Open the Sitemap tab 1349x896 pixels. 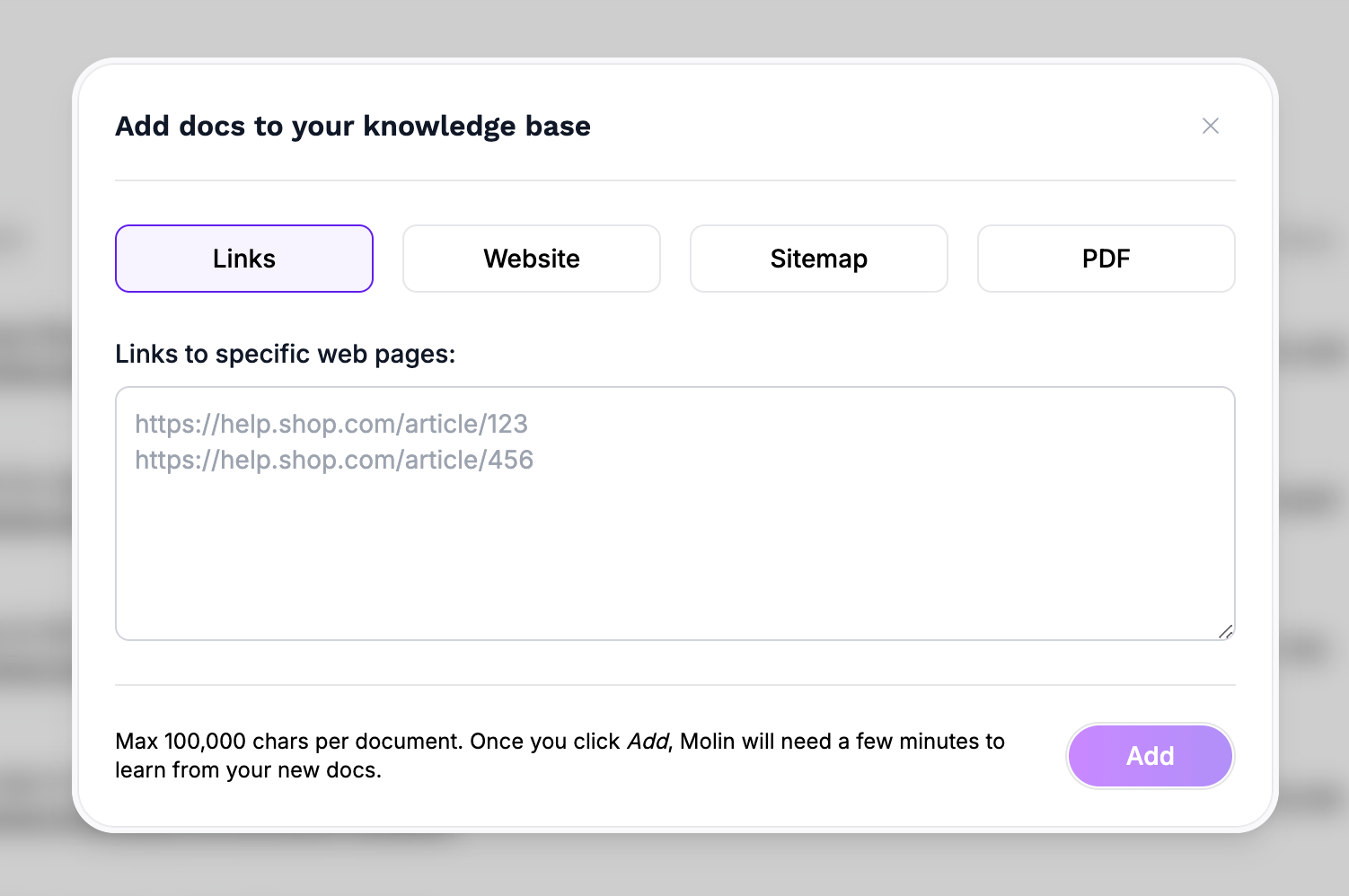coord(819,259)
